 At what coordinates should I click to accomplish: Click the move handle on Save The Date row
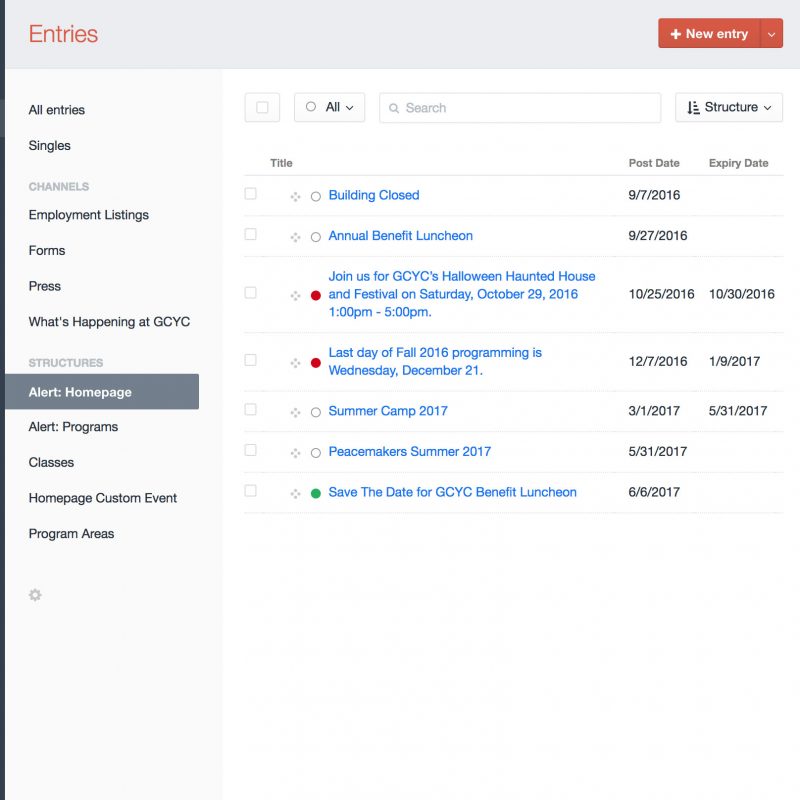295,493
